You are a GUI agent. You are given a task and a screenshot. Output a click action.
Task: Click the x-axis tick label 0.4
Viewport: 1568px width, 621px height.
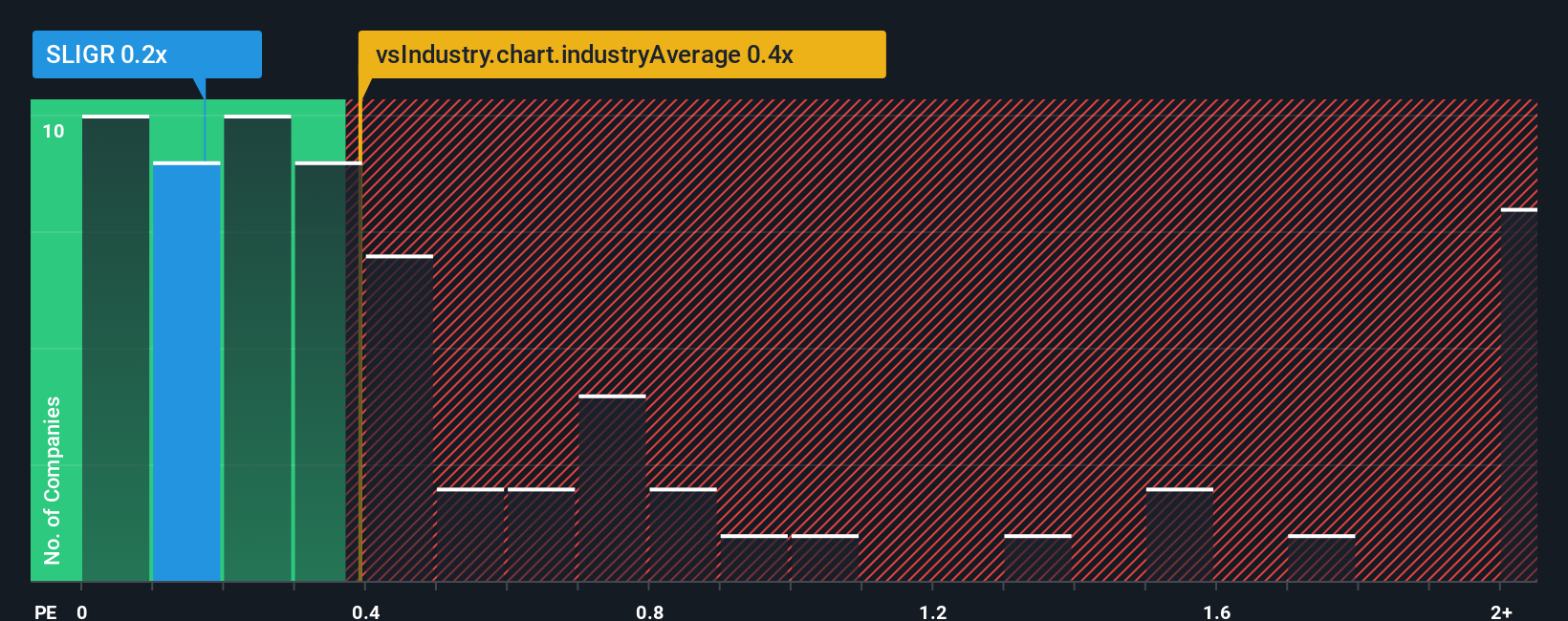365,611
